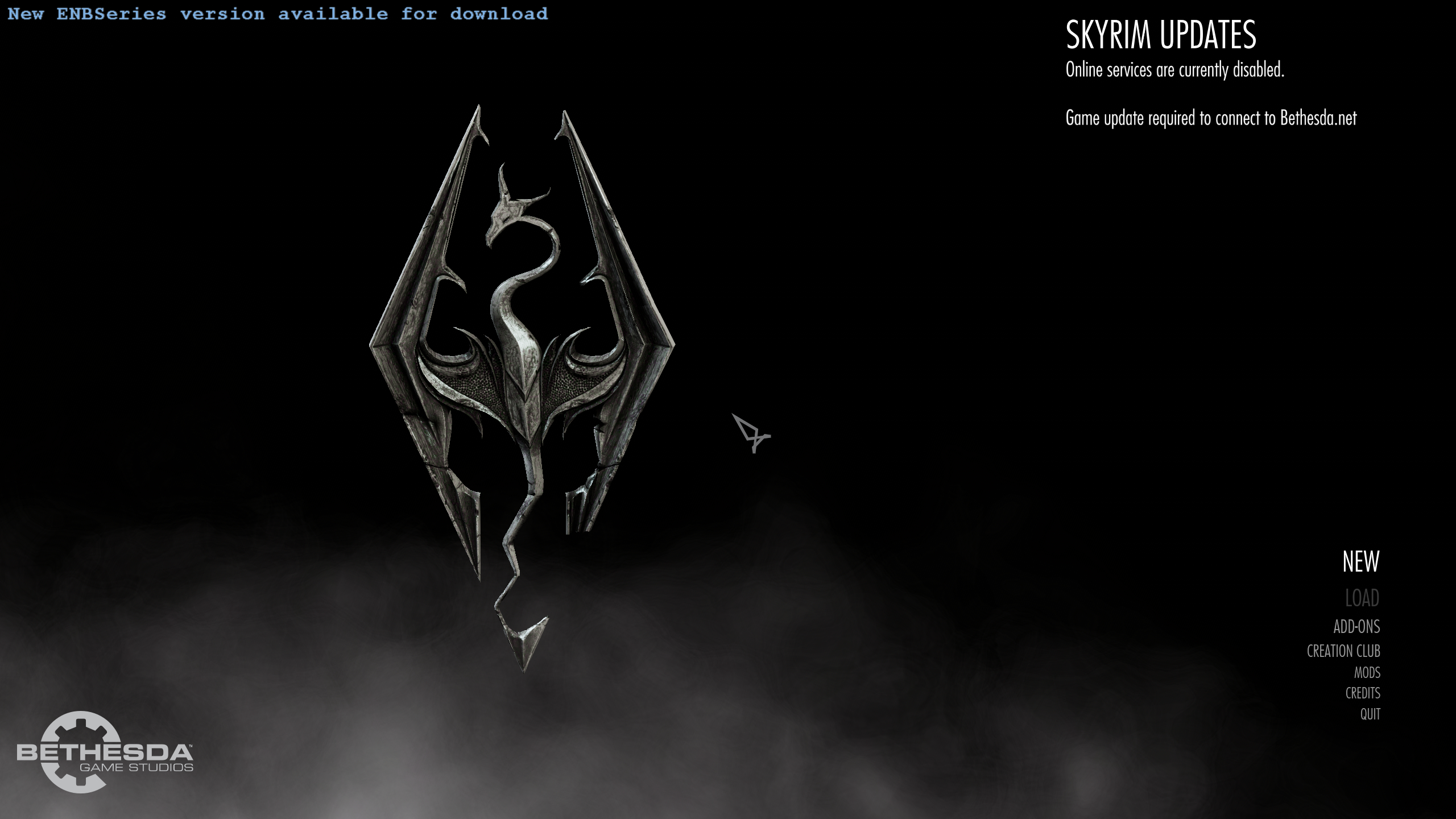Click 'Online services are currently disabled.' text

[1175, 70]
